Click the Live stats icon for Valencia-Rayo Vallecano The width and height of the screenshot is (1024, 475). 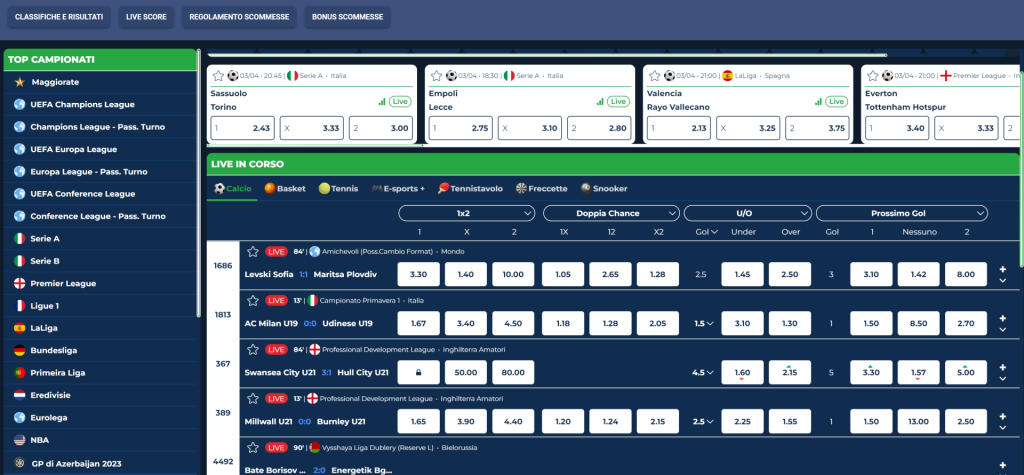[x=818, y=101]
